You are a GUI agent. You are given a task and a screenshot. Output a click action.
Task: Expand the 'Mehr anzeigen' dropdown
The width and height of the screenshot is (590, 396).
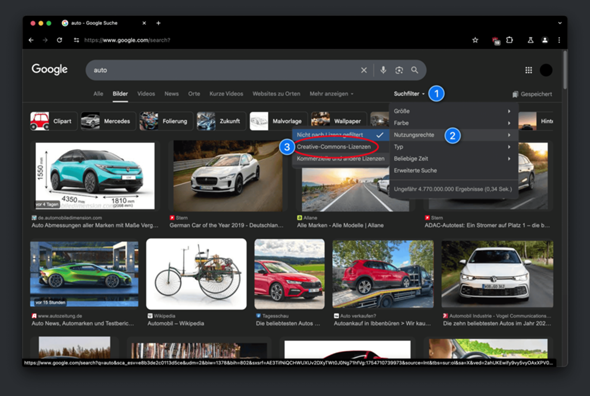click(x=331, y=94)
